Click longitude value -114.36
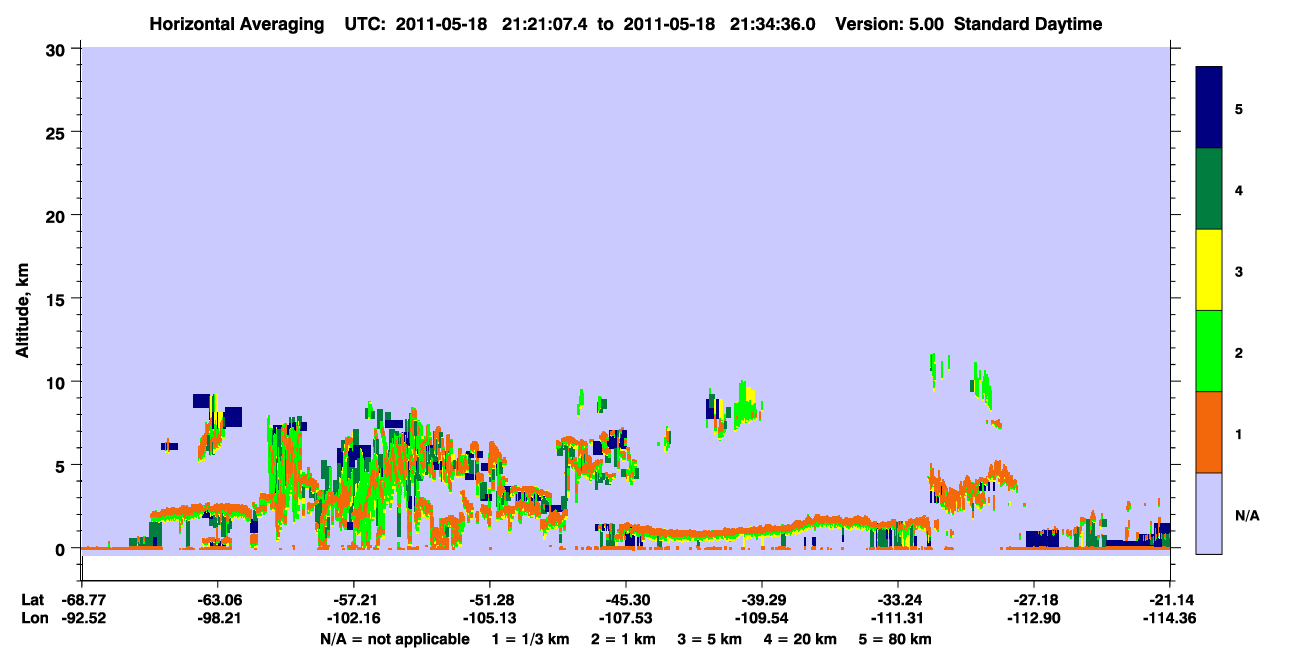The height and width of the screenshot is (667, 1300). (x=1169, y=618)
